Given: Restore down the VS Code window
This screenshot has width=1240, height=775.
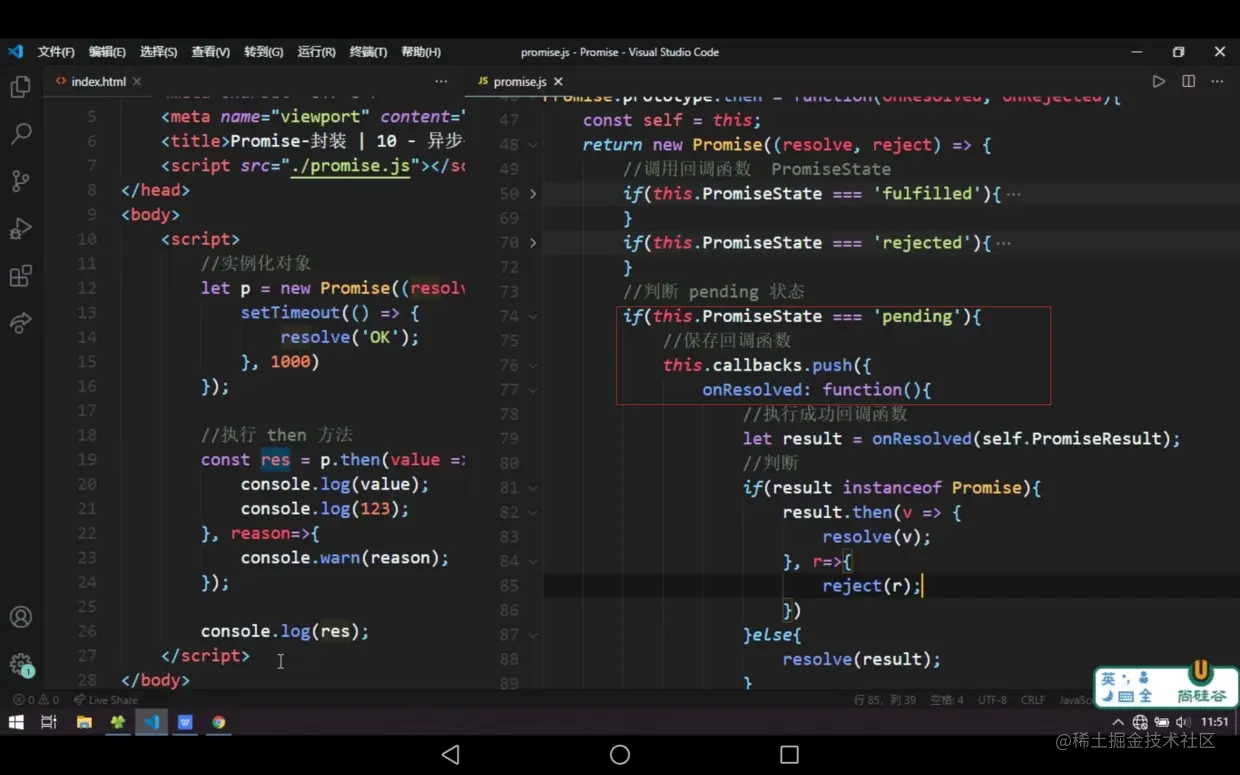Looking at the screenshot, I should pyautogui.click(x=1178, y=52).
